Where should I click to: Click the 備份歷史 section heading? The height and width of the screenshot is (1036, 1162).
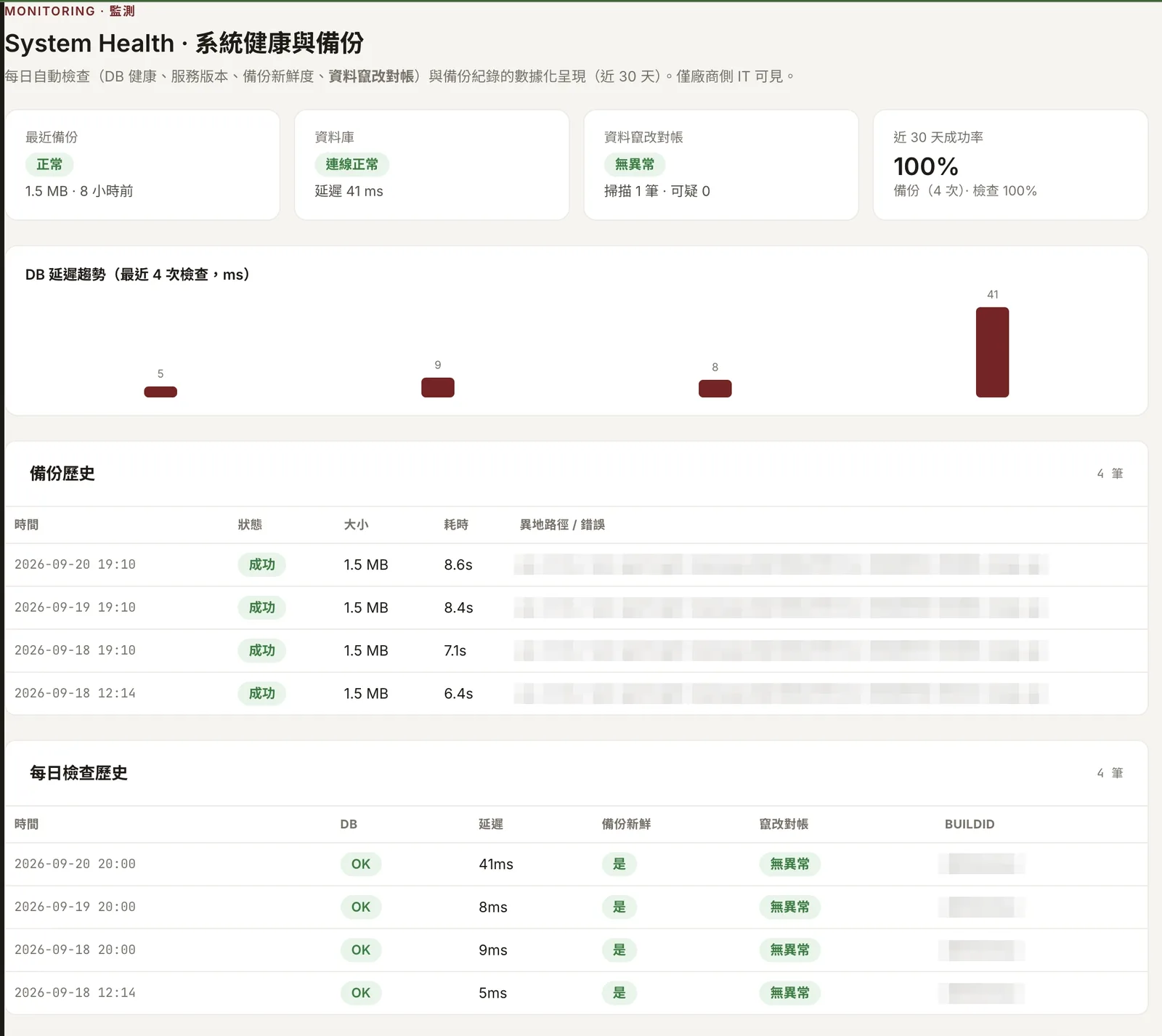coord(62,474)
